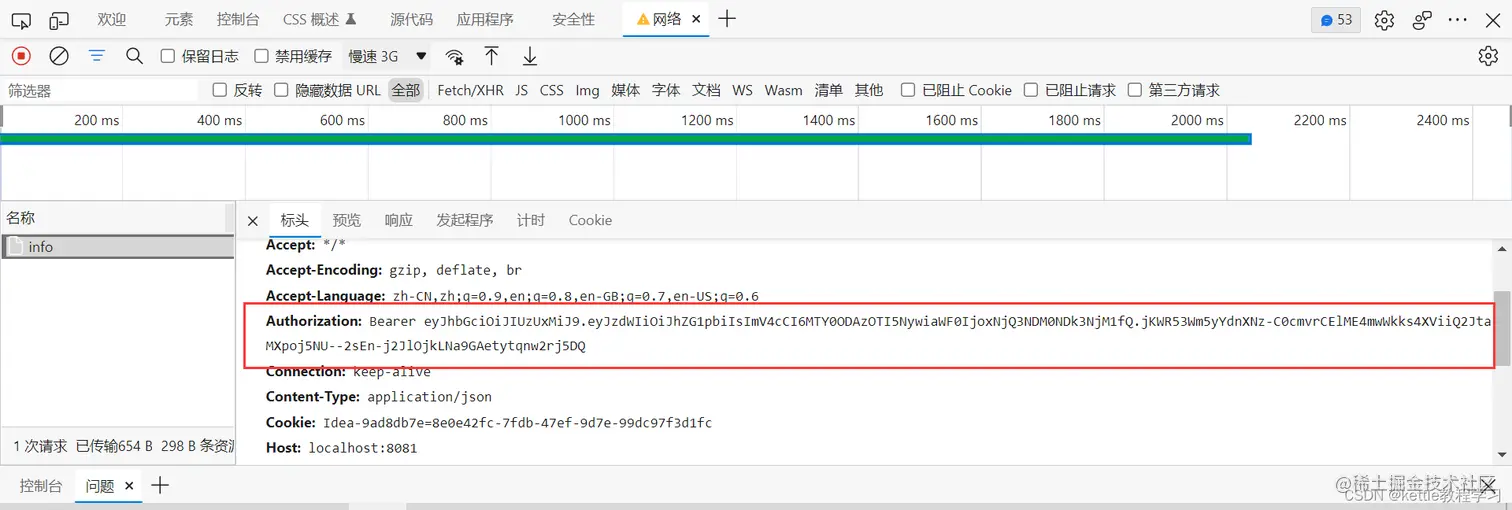Select the Preview tab
The width and height of the screenshot is (1512, 510).
(347, 220)
